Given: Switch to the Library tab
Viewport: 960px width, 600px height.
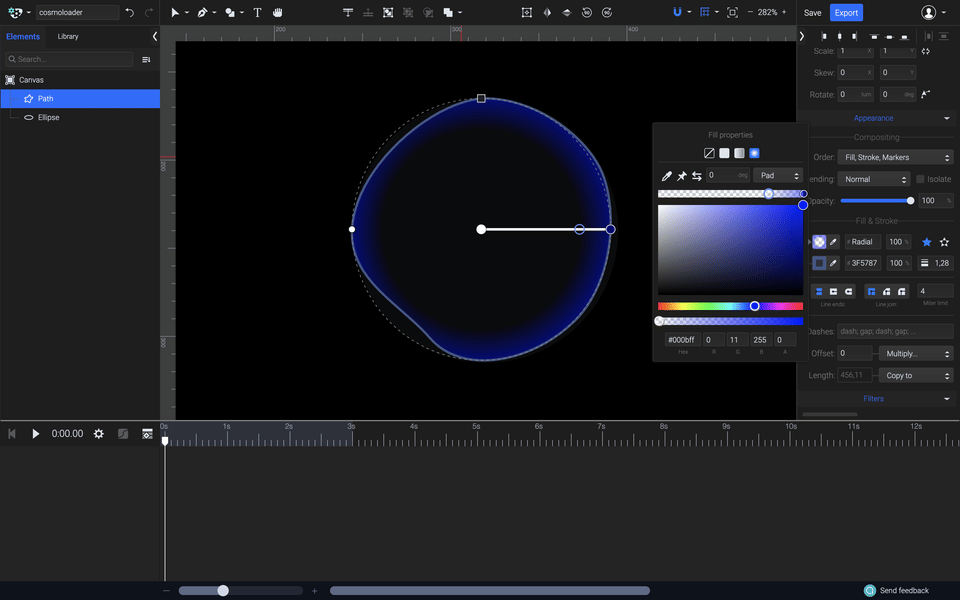Looking at the screenshot, I should [67, 36].
